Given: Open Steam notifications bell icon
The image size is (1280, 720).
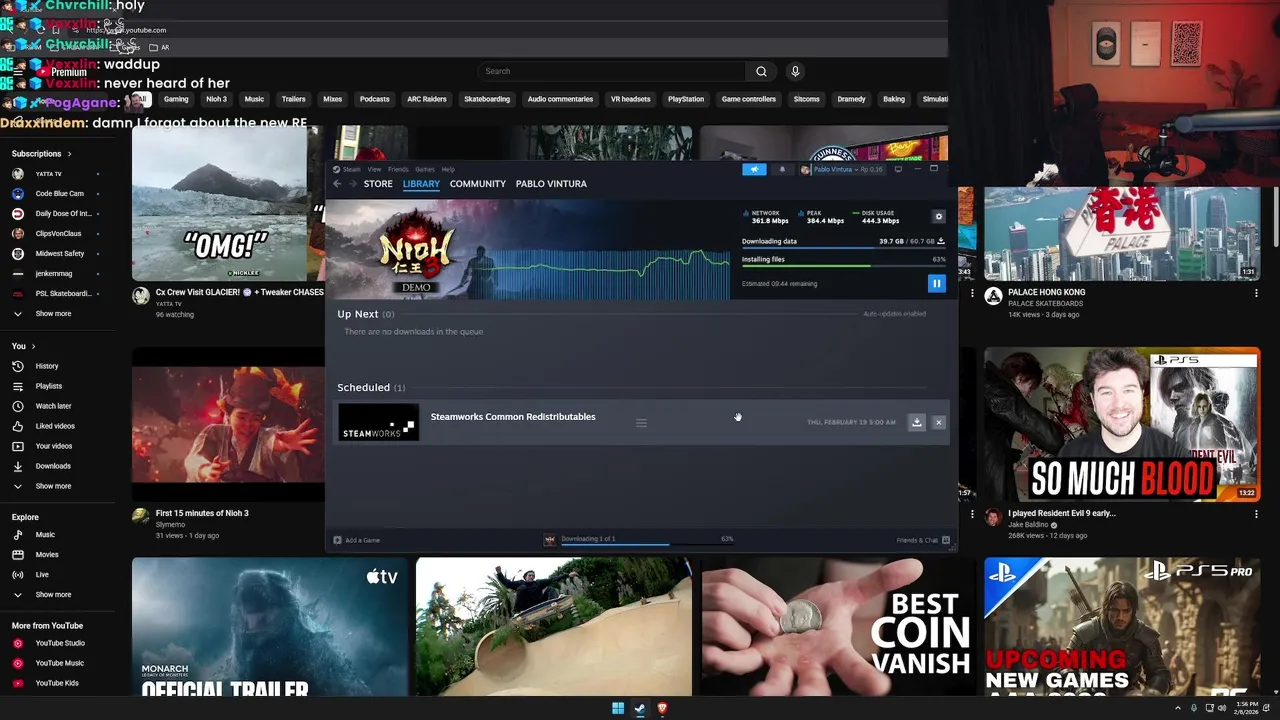Looking at the screenshot, I should tap(782, 169).
